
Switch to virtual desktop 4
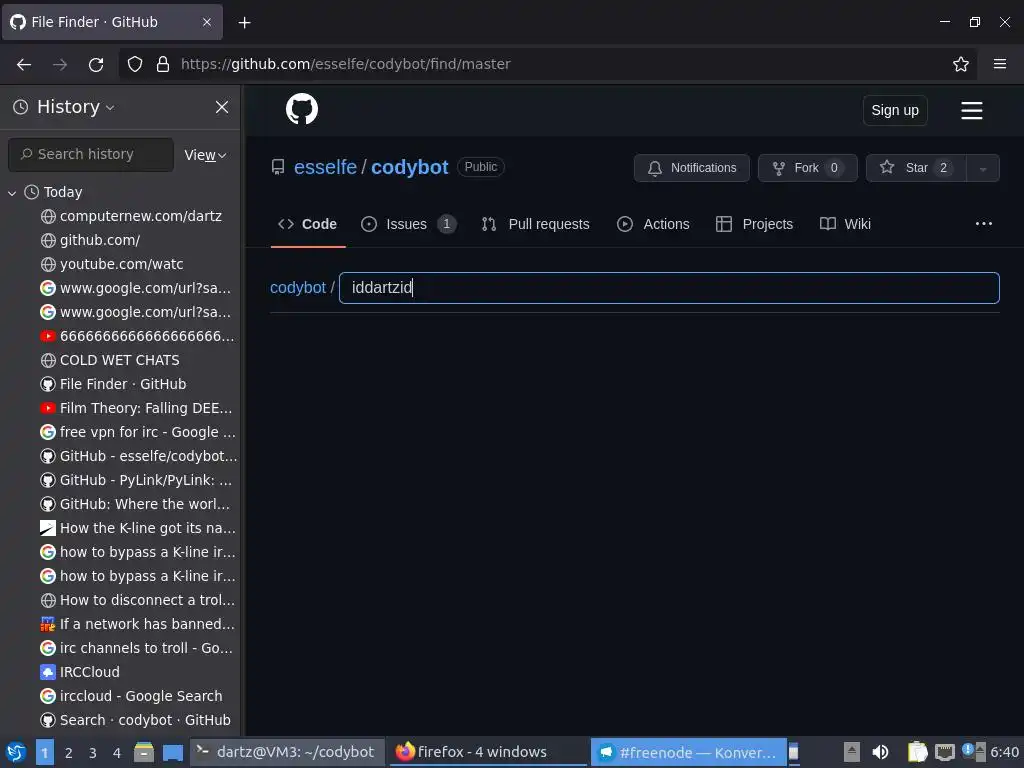point(117,753)
